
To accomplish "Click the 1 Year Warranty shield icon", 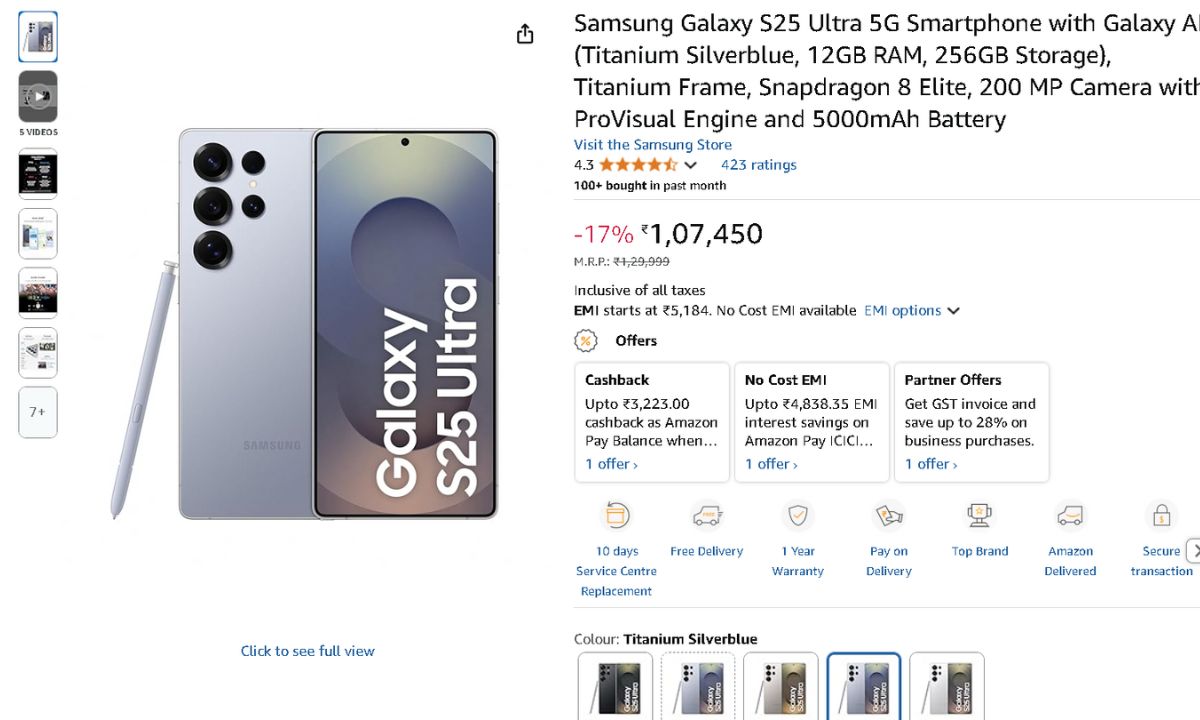I will pos(798,516).
